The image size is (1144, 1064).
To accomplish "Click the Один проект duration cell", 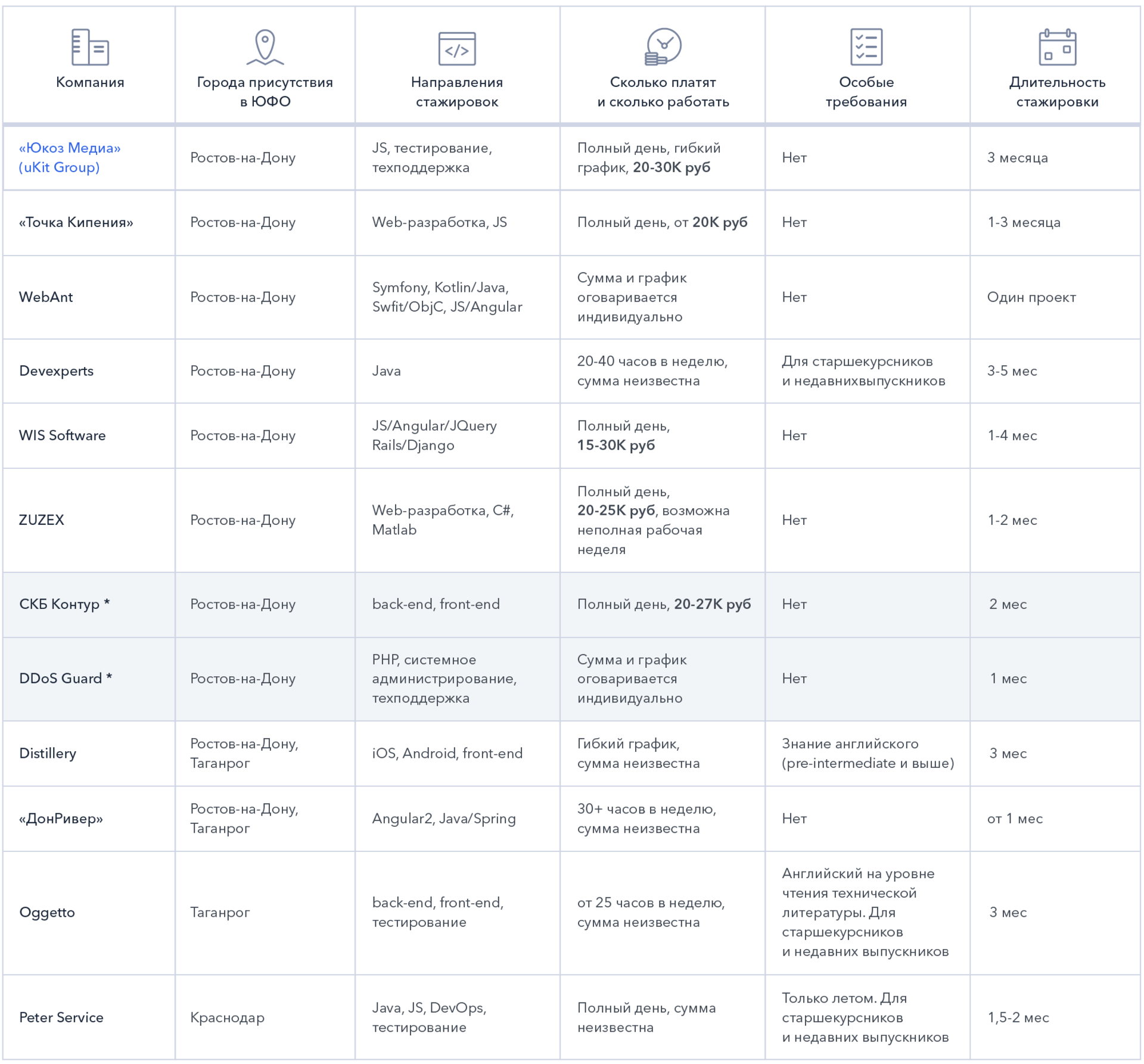I will tap(1031, 297).
